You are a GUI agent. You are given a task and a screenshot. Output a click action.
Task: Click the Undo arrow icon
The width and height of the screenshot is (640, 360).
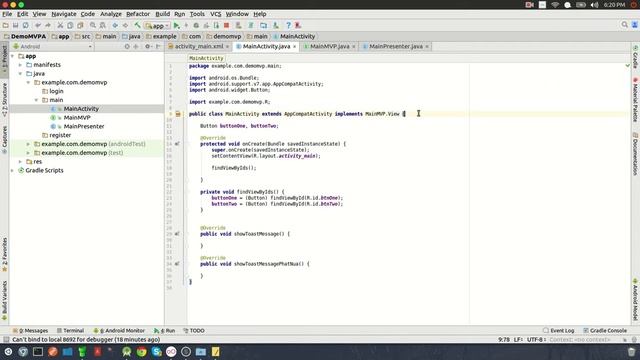click(38, 25)
